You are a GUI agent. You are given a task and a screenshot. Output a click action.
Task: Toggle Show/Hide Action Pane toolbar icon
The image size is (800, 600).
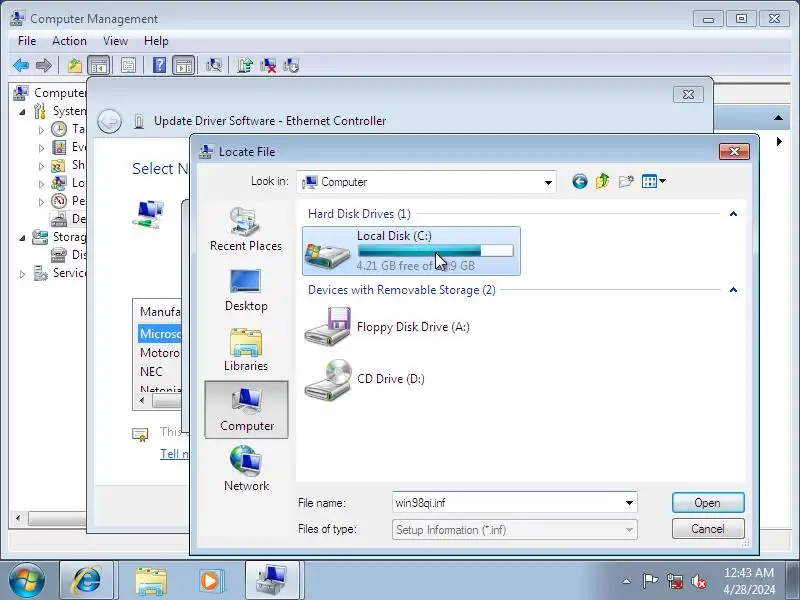(x=184, y=65)
